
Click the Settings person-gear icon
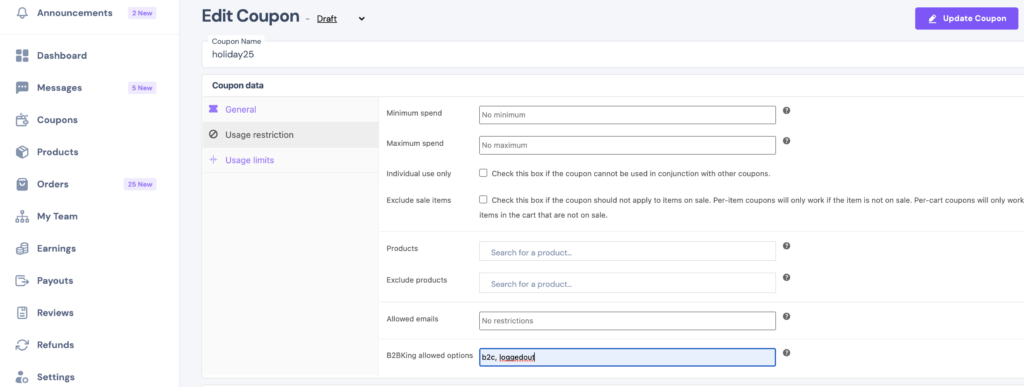[x=22, y=377]
